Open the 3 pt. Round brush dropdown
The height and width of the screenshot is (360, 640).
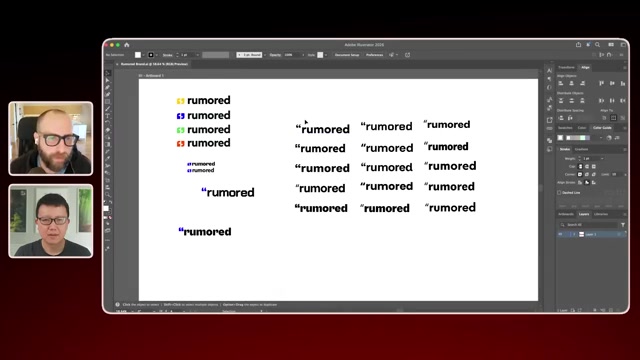tap(265, 55)
